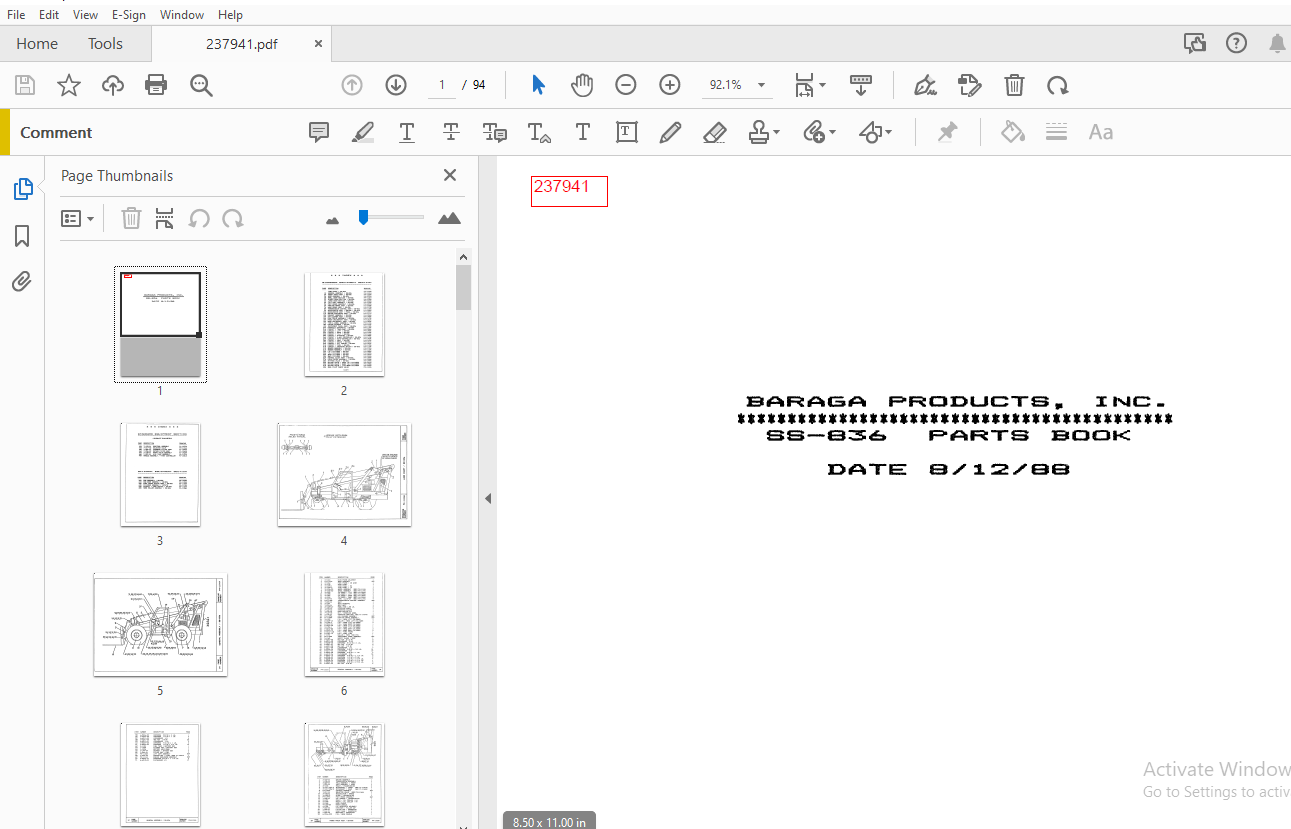This screenshot has width=1291, height=829.
Task: Rotate the page with the top toolbar icon
Action: point(1058,85)
